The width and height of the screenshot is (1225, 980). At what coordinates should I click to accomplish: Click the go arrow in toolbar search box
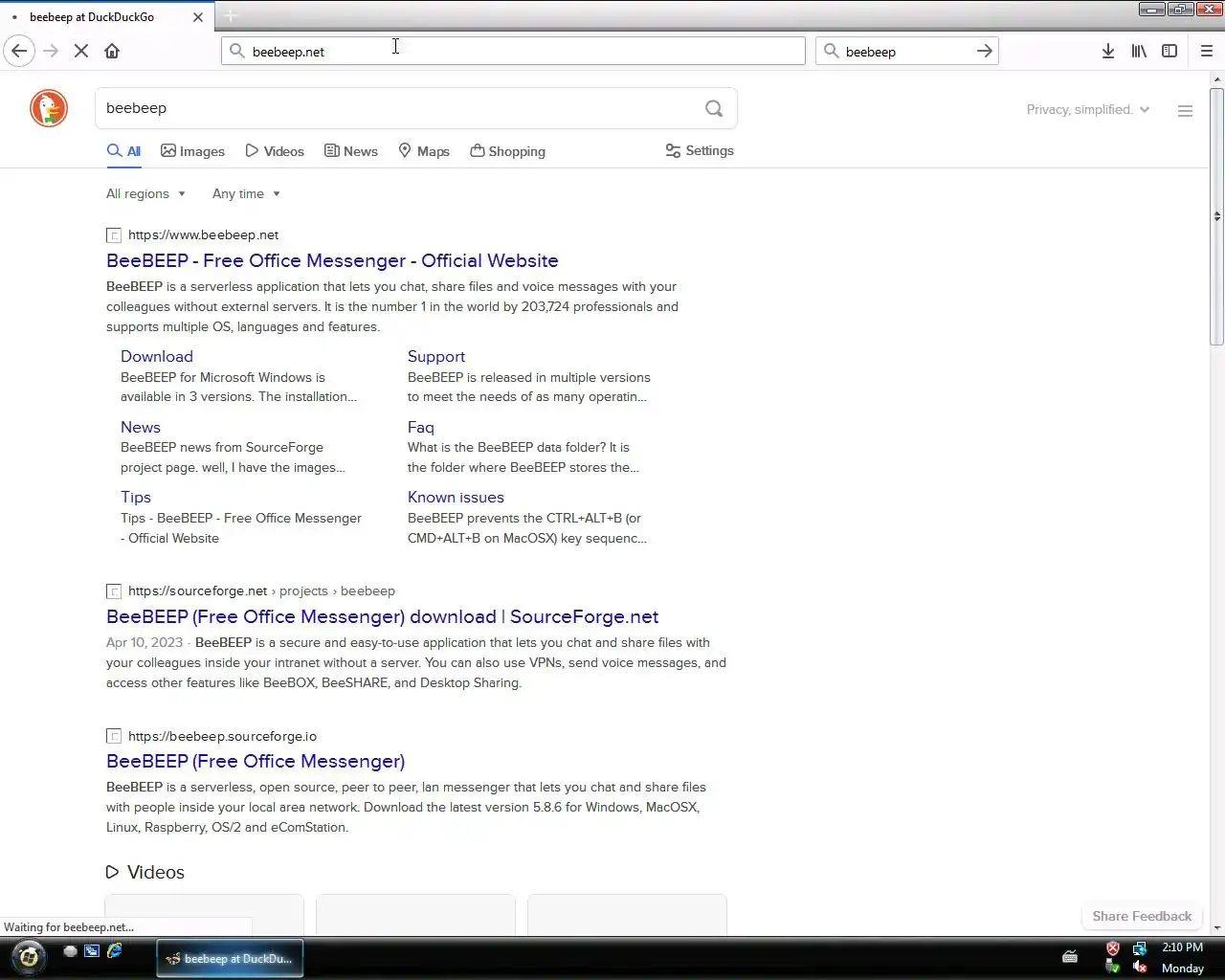tap(985, 51)
